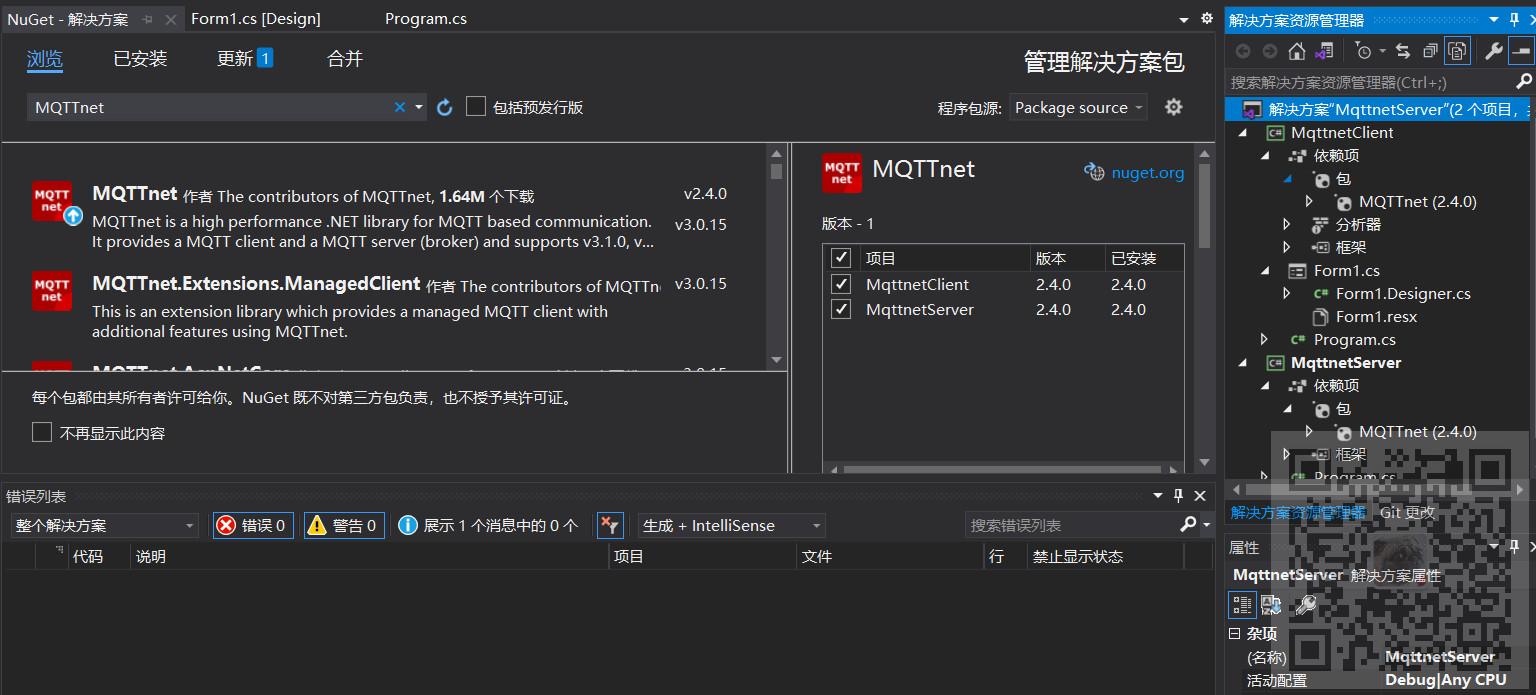Click MQTTnet.Extensions.ManagedClient package icon
This screenshot has height=695, width=1536.
tap(52, 291)
